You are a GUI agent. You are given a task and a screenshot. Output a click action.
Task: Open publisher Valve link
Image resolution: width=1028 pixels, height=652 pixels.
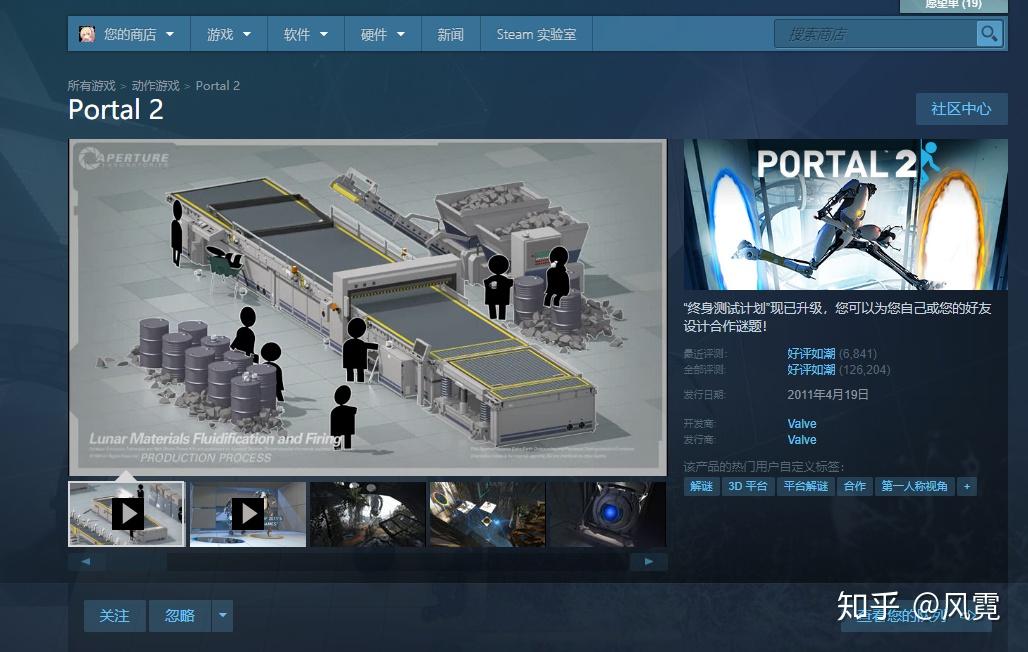click(802, 439)
